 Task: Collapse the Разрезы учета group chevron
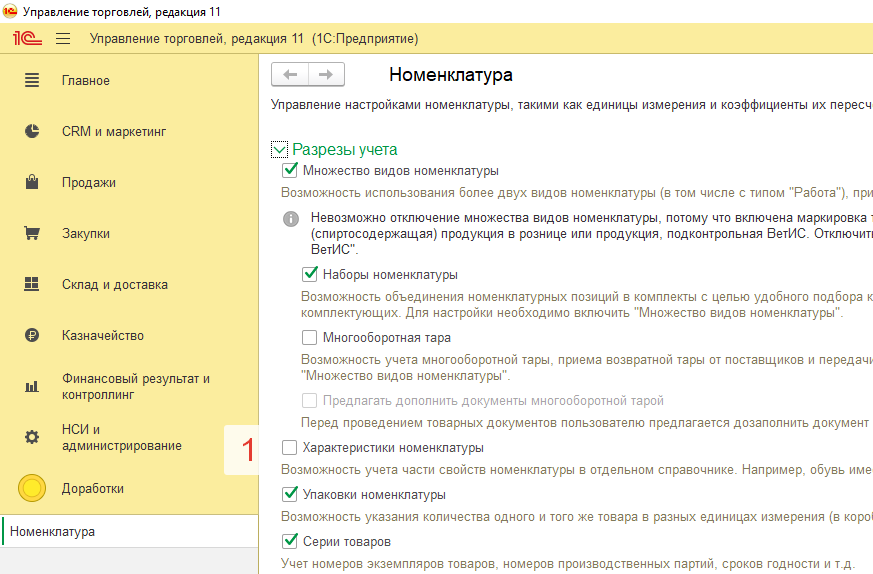(279, 149)
